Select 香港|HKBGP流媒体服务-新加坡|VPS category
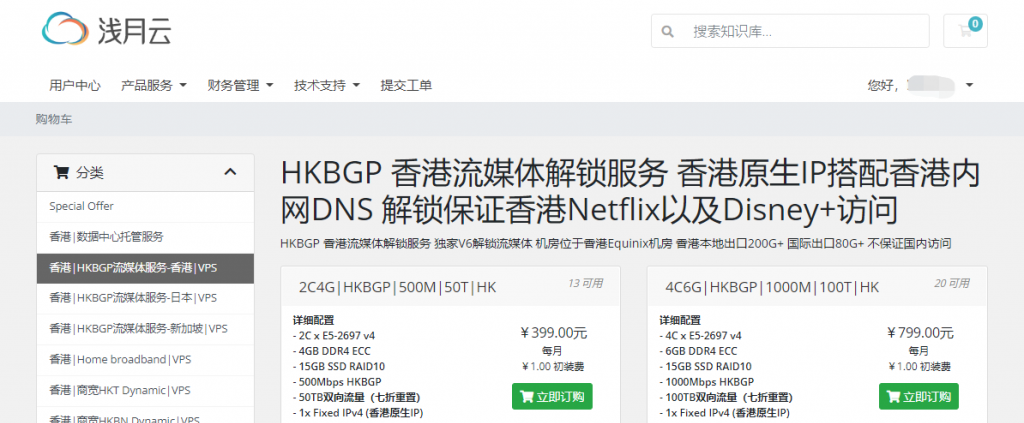Viewport: 1024px width, 423px height. tap(146, 329)
